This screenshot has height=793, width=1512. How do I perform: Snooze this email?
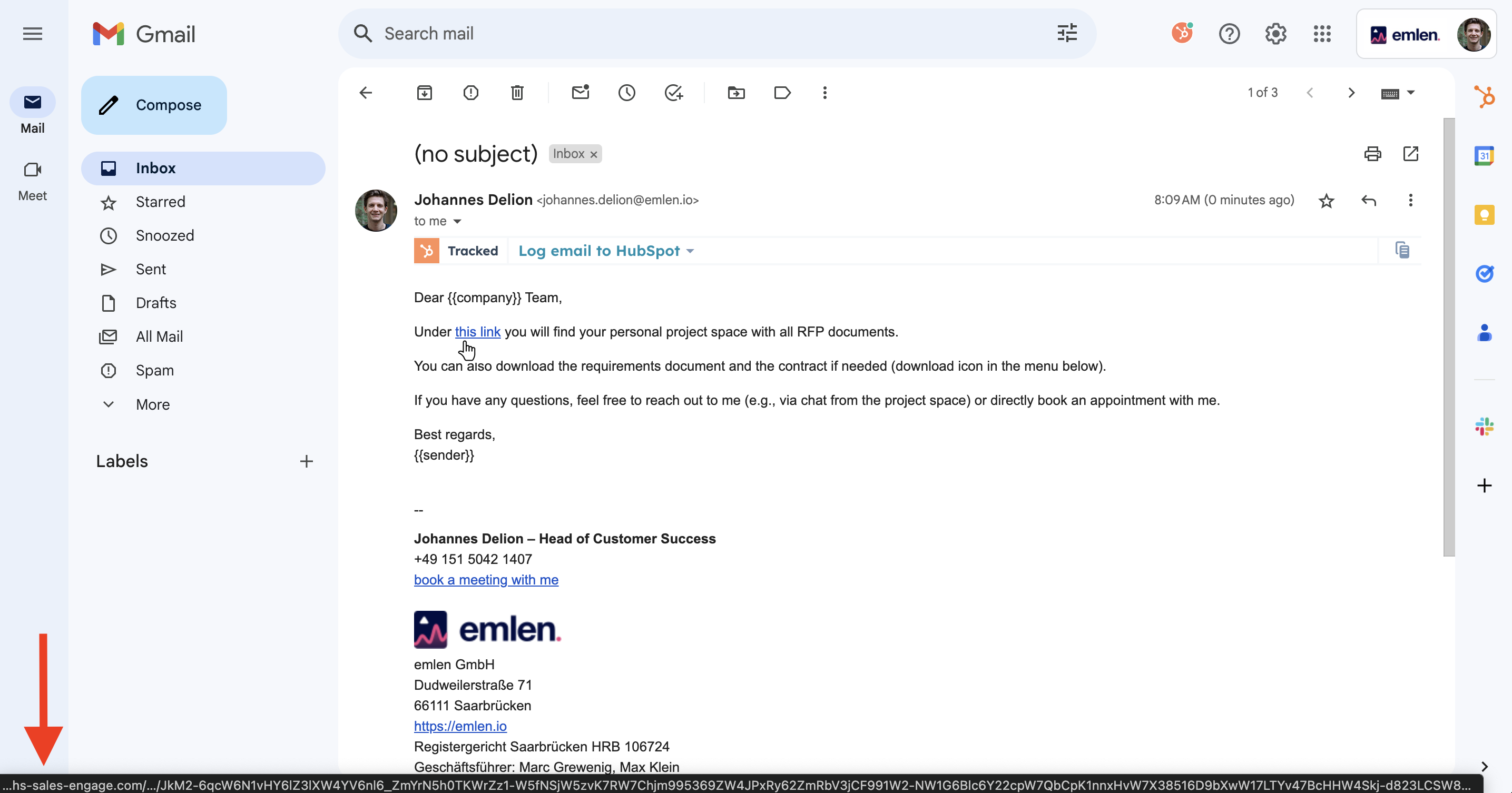(x=627, y=93)
